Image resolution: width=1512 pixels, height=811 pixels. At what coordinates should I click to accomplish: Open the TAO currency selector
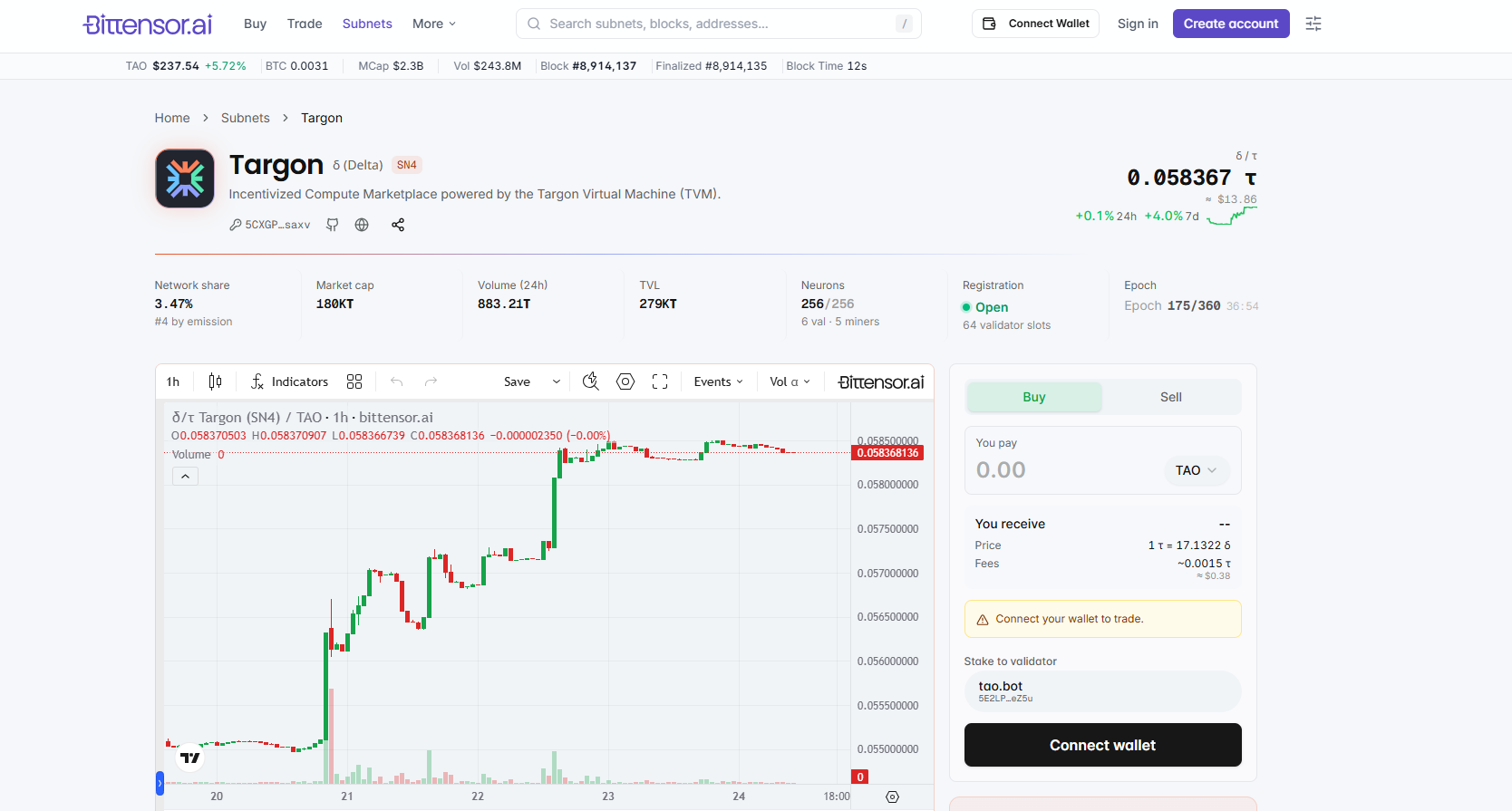(1196, 470)
